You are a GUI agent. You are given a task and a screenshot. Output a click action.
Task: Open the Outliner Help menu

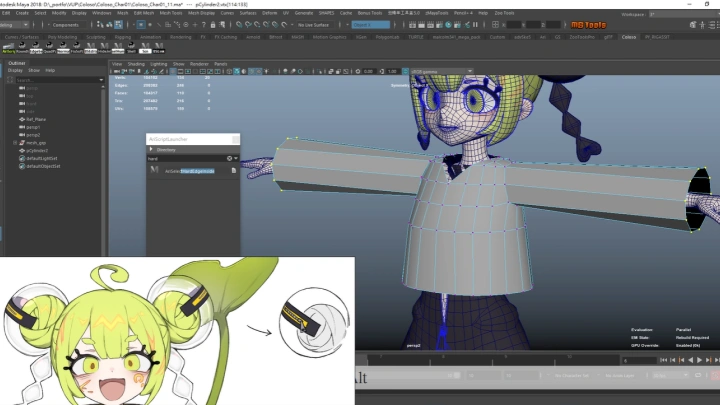click(x=50, y=70)
